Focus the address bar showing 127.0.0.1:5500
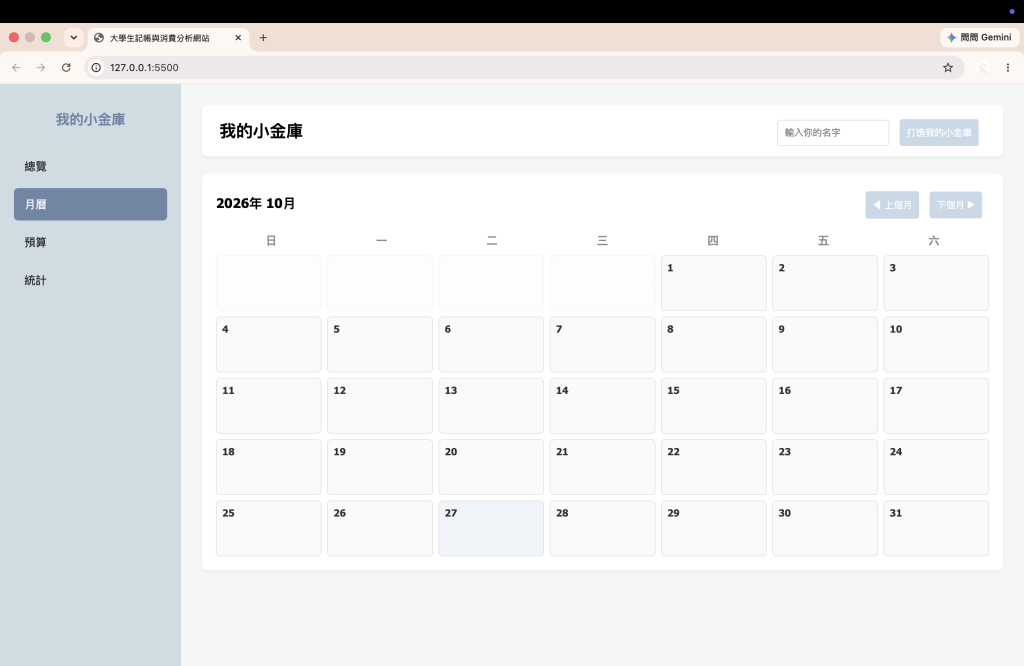 [522, 67]
